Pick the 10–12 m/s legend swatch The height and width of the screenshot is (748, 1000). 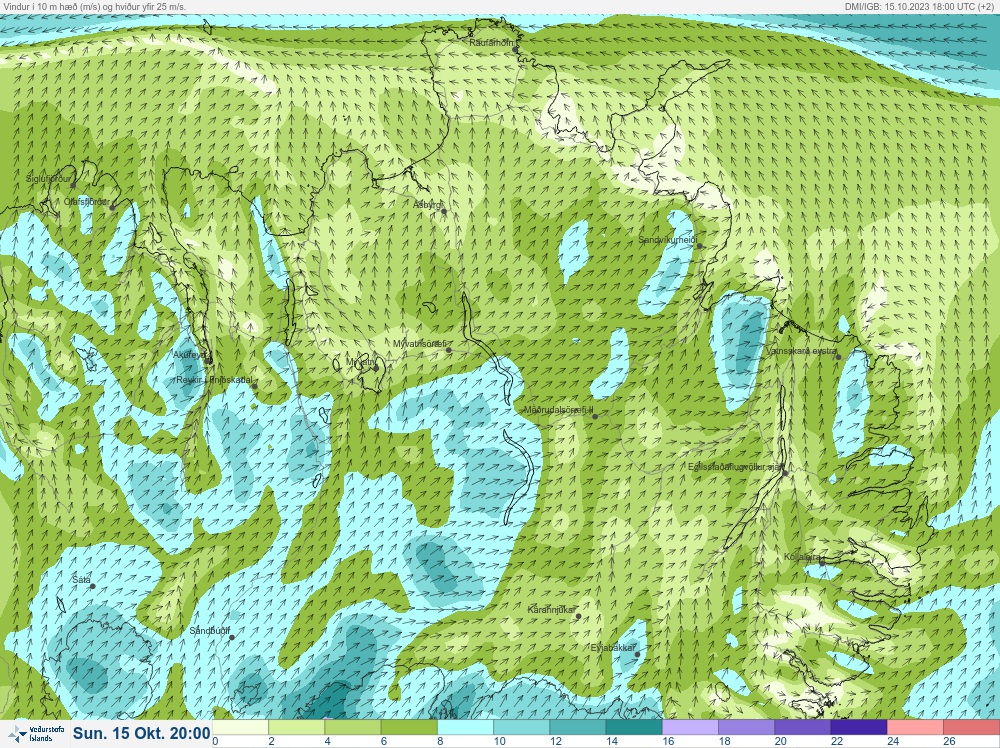pyautogui.click(x=522, y=727)
